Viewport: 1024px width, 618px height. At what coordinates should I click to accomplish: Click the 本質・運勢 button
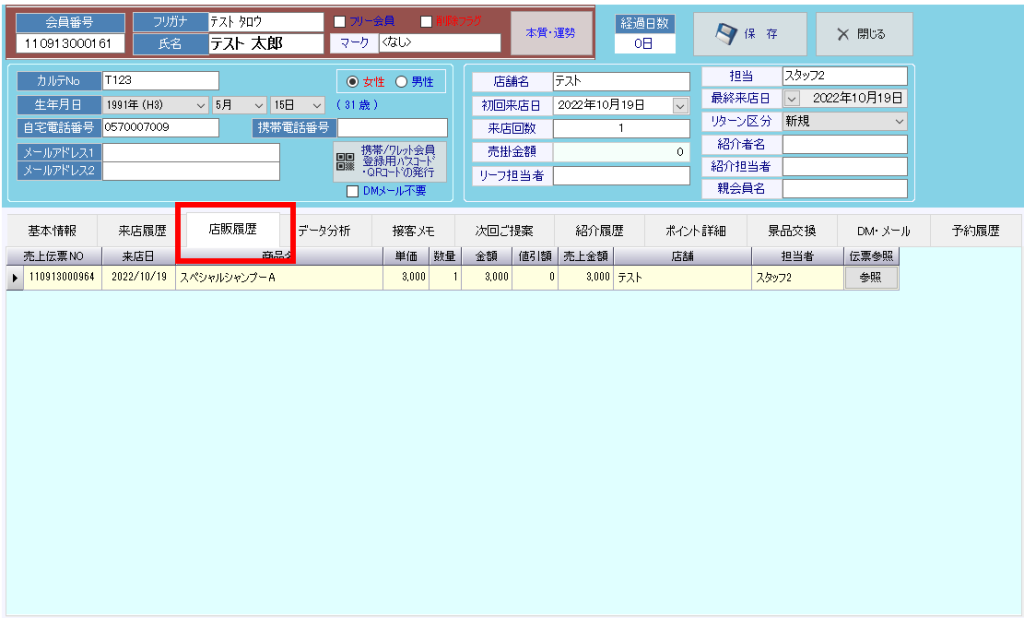pos(550,34)
